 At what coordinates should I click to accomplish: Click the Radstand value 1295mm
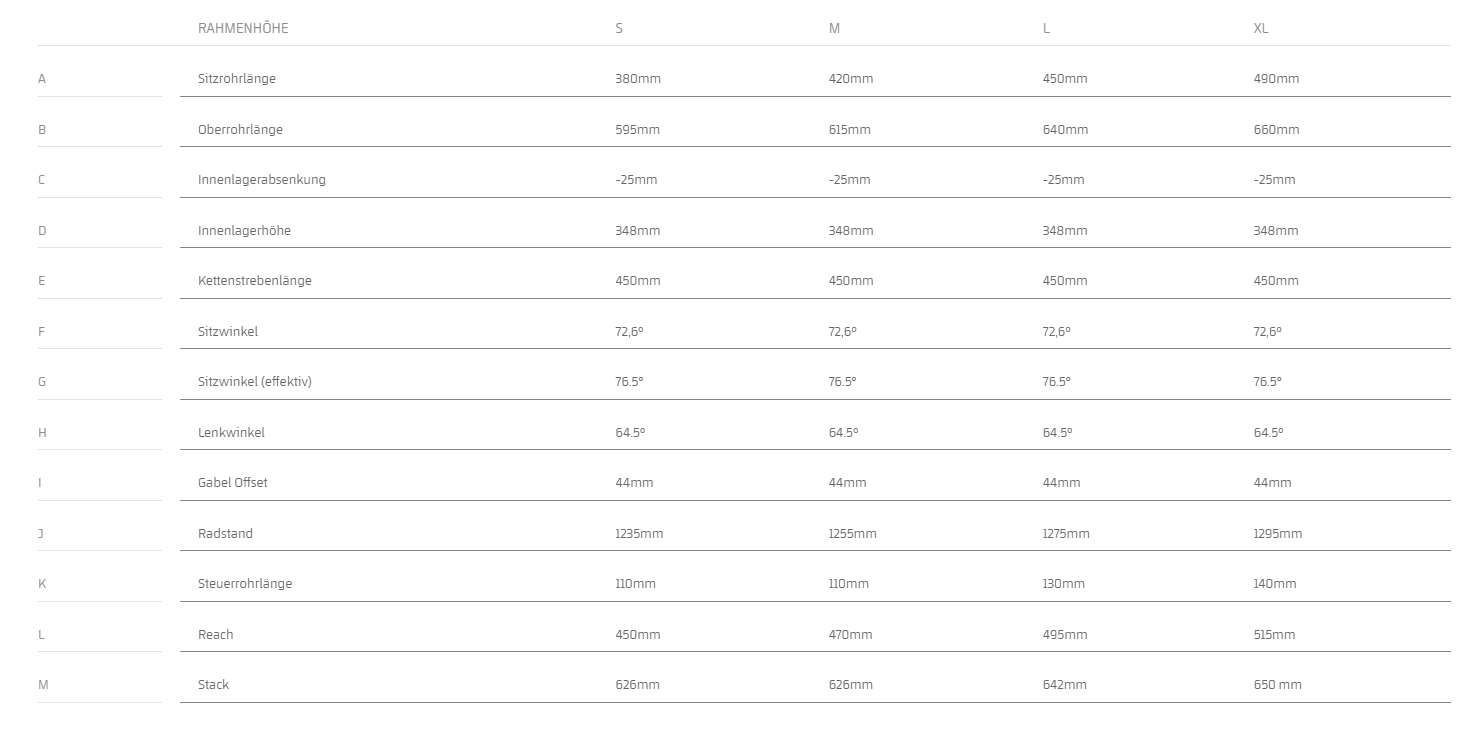(1278, 534)
